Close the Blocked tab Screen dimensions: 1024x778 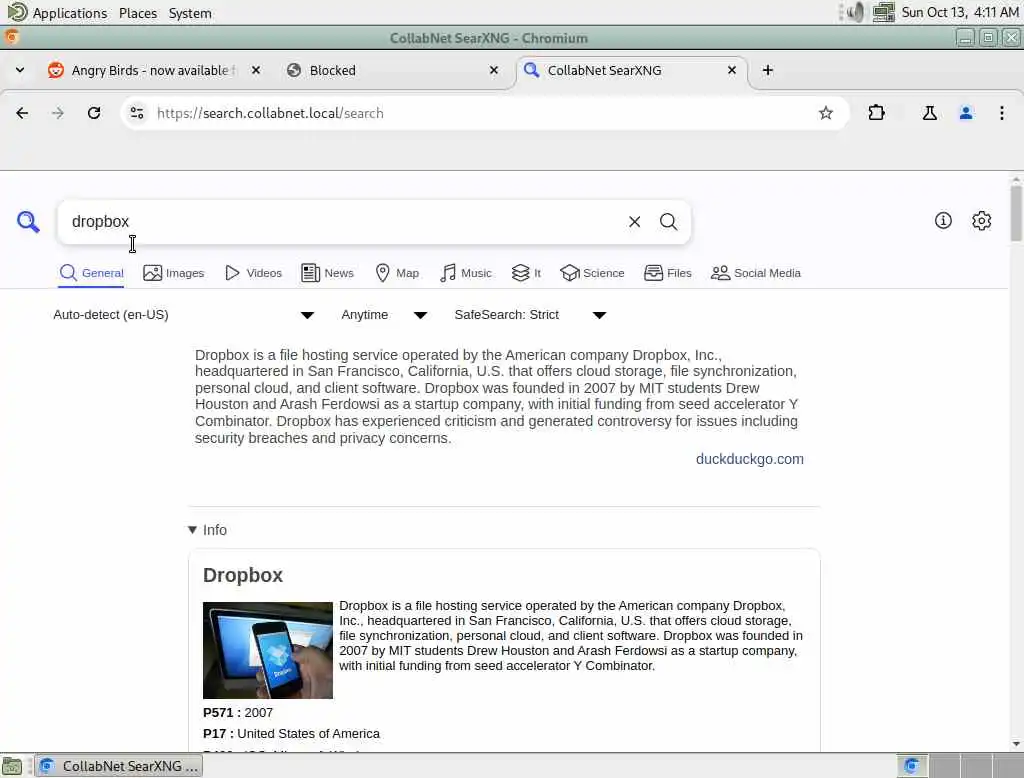click(494, 70)
